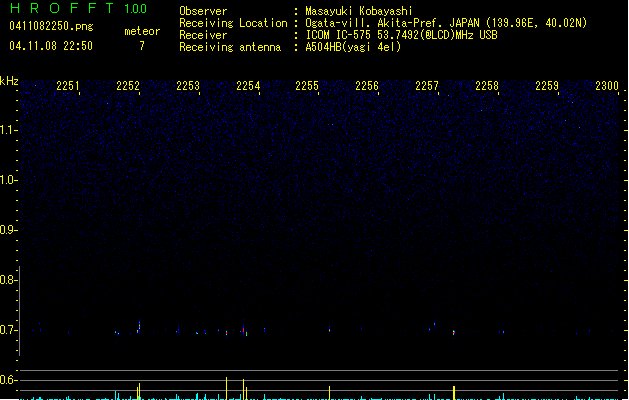Click the 1.0 kHz frequency tick label

tap(7, 180)
